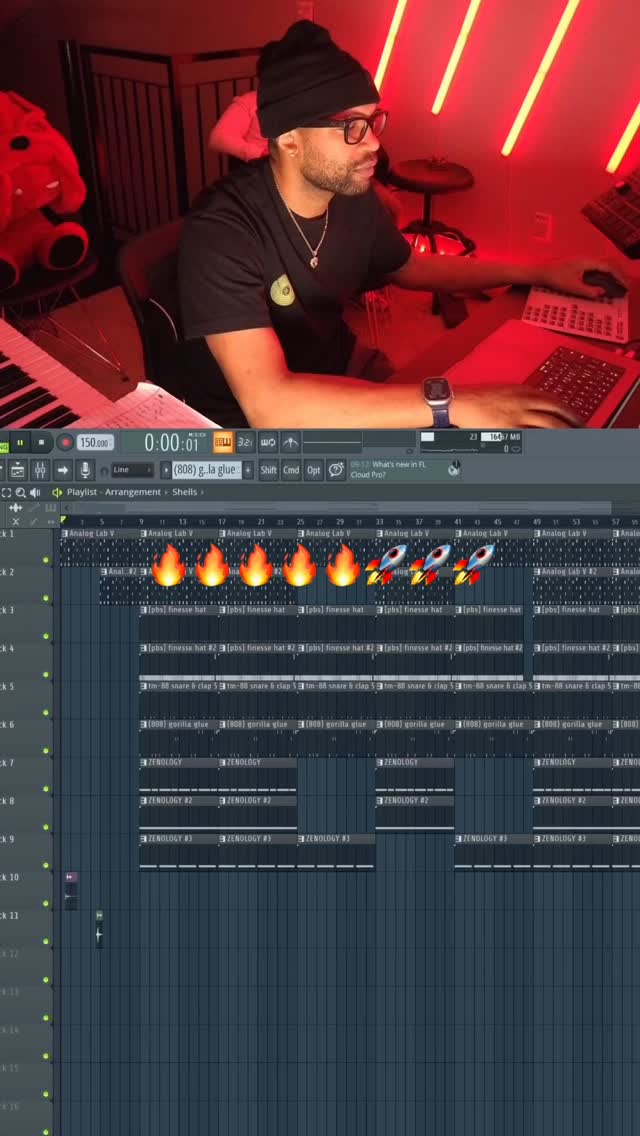
Task: Select the small green clip on track 11
Action: click(99, 929)
